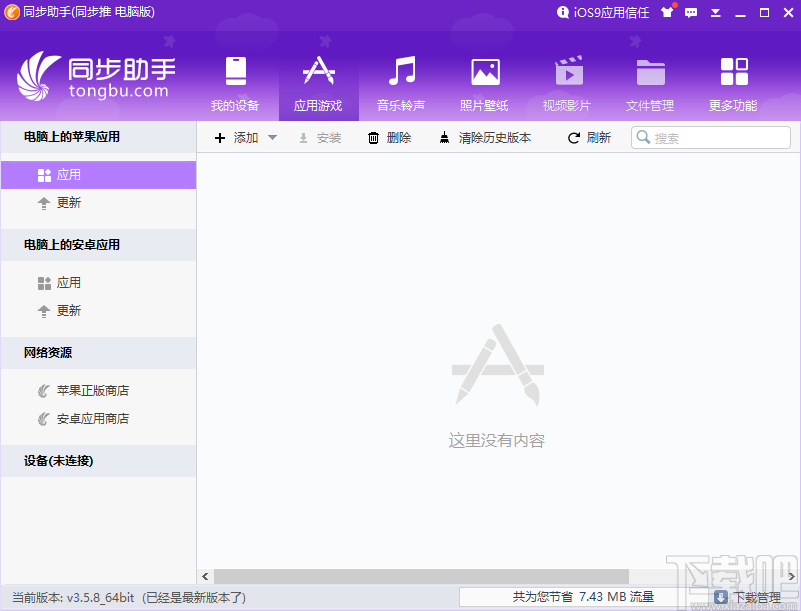Open 照片壁纸 management
The width and height of the screenshot is (801, 611).
tap(485, 80)
